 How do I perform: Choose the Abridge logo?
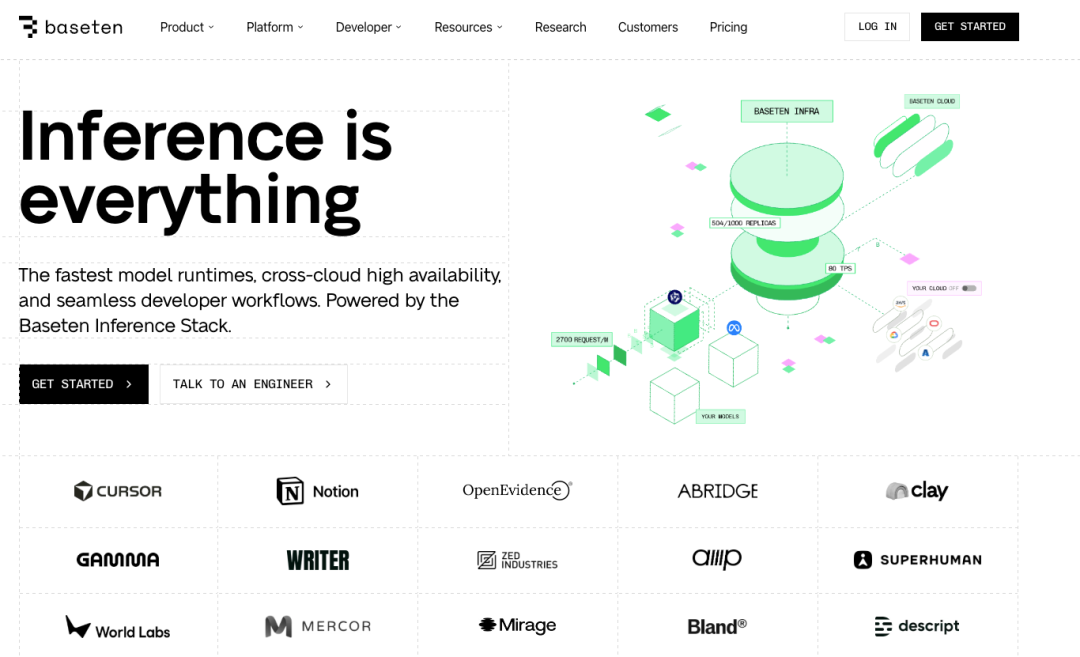[x=718, y=491]
